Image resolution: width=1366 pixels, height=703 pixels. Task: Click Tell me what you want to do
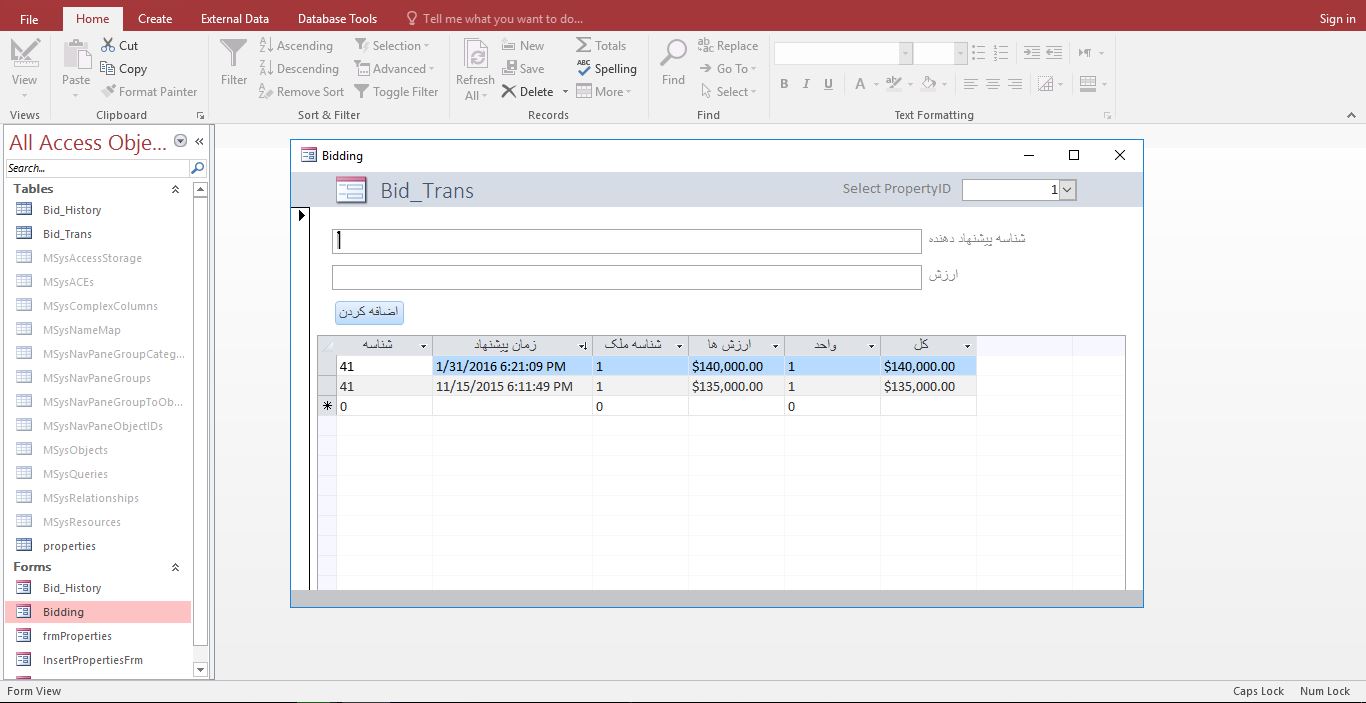(494, 19)
